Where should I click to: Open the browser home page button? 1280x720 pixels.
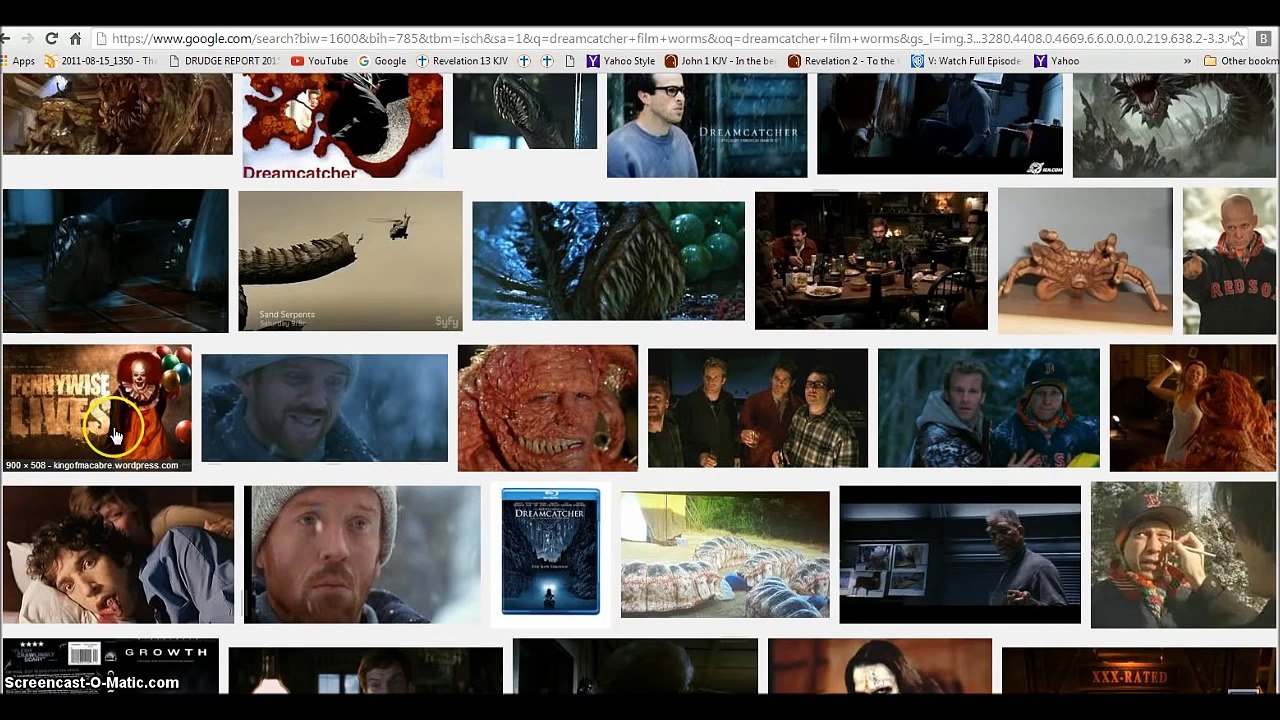[x=75, y=39]
